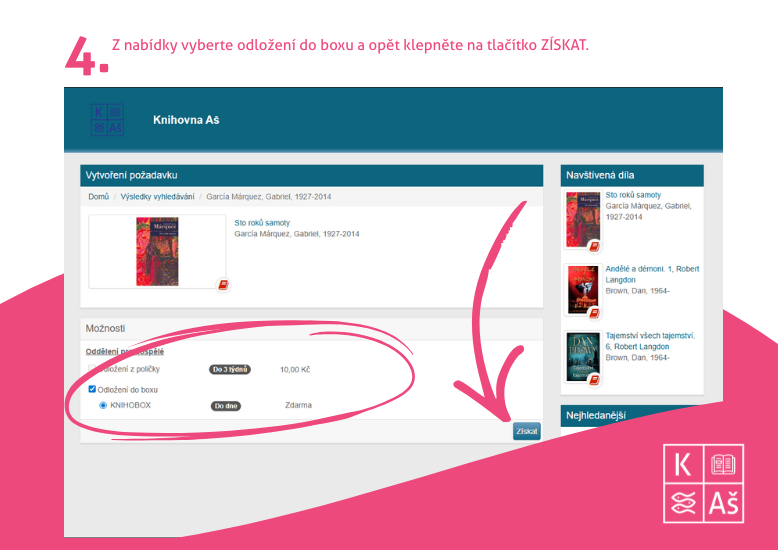Enable the 'Odložení z poličky' checkbox

pyautogui.click(x=93, y=369)
